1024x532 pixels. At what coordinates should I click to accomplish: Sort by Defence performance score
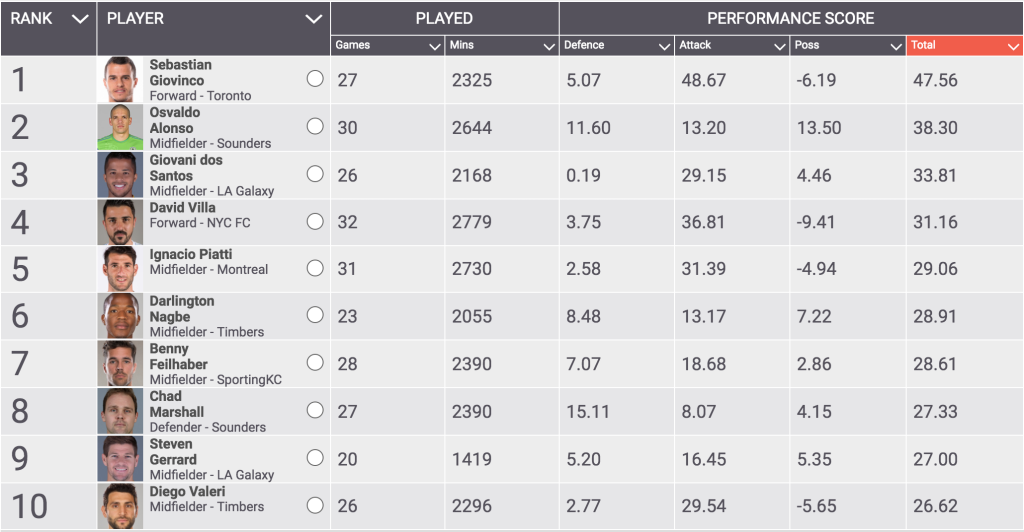click(x=616, y=45)
